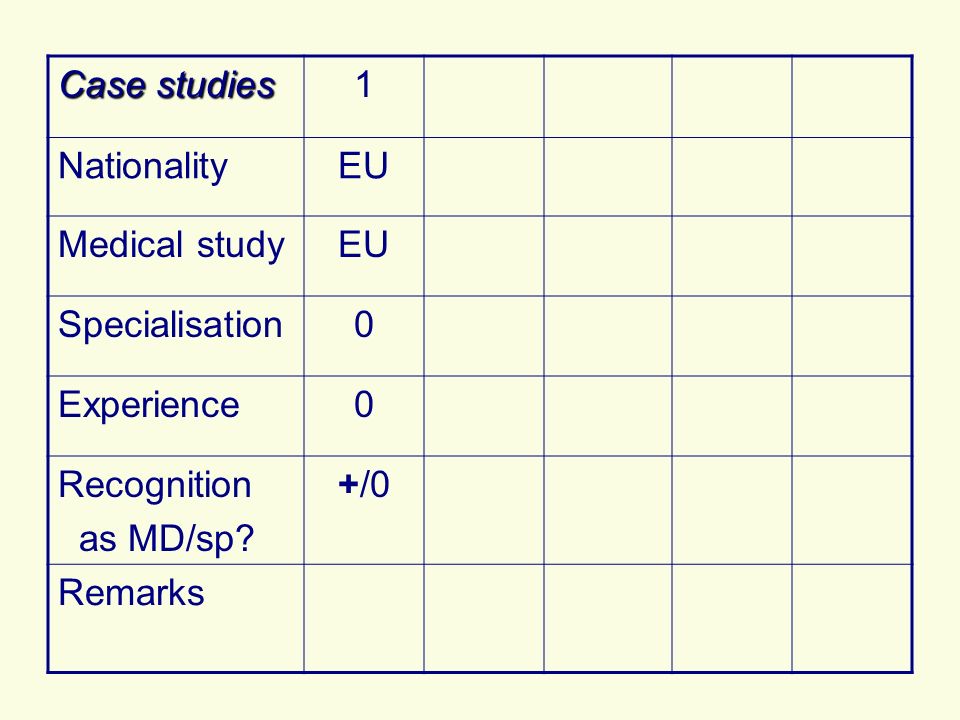Viewport: 960px width, 720px height.
Task: Select the Specialisation value '0' cell
Action: tap(364, 336)
